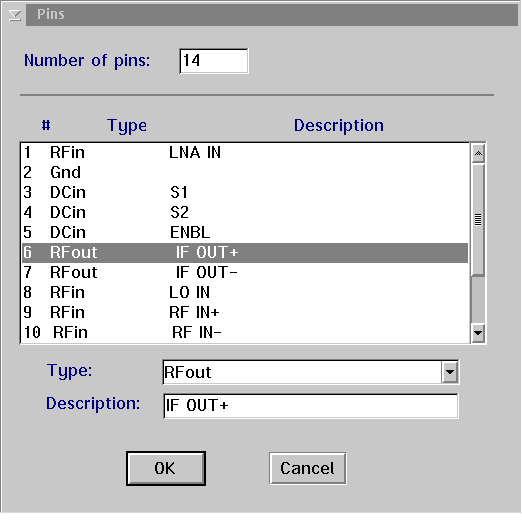Click the scroll down arrow of pin list
522x523 pixels.
(x=478, y=333)
